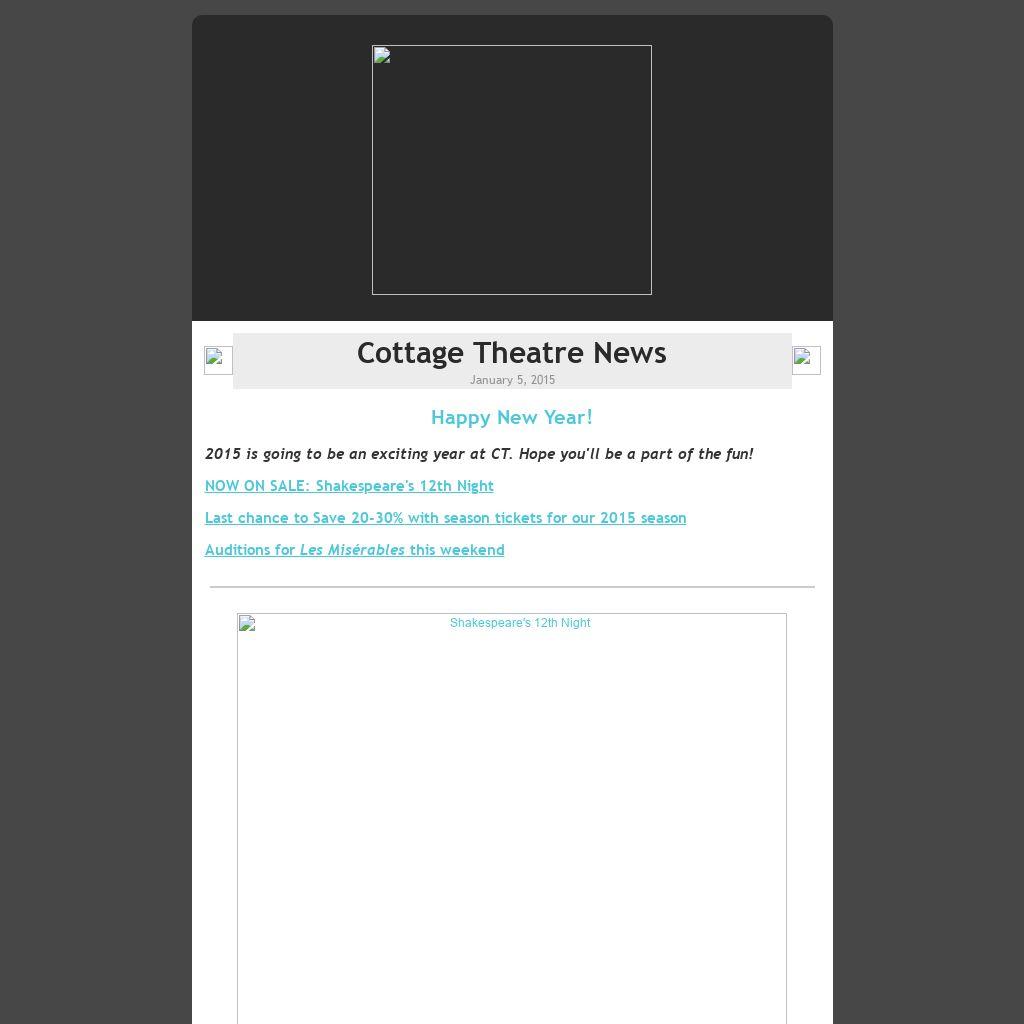1024x1024 pixels.
Task: Click the horizontal divider line below links
Action: click(512, 587)
